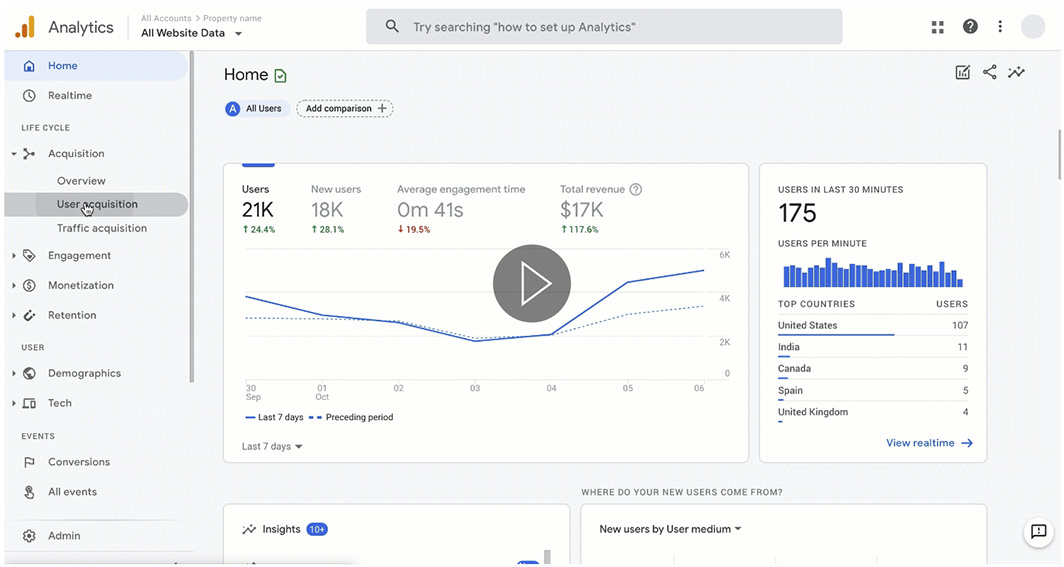Click the United Kingdom country row
The image size is (1064, 567).
pos(873,413)
